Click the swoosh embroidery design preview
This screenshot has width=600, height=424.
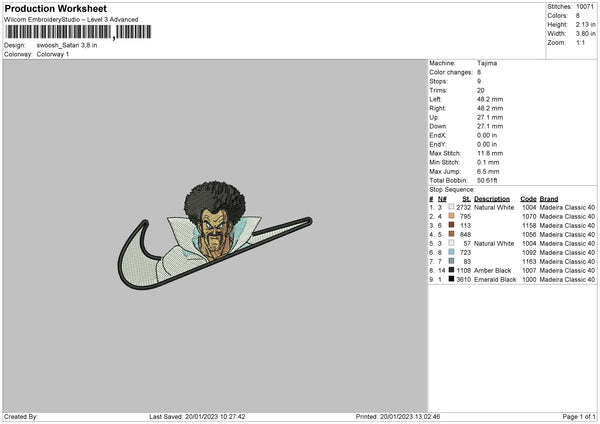click(x=215, y=235)
